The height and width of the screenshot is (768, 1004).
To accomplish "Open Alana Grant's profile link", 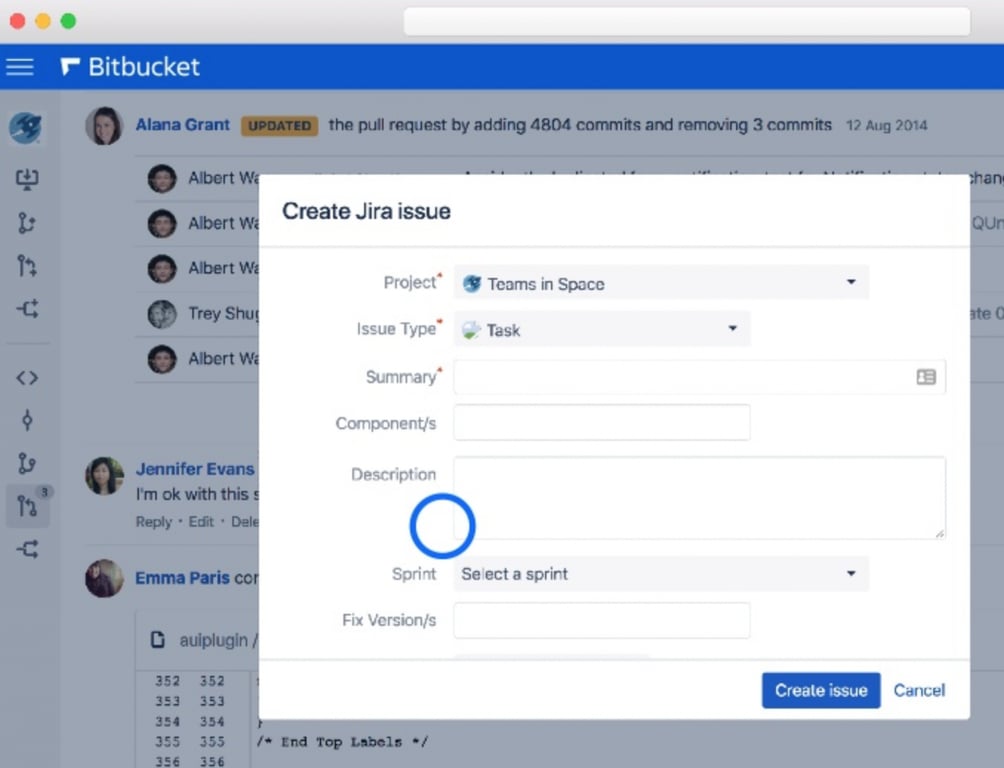I will [182, 125].
